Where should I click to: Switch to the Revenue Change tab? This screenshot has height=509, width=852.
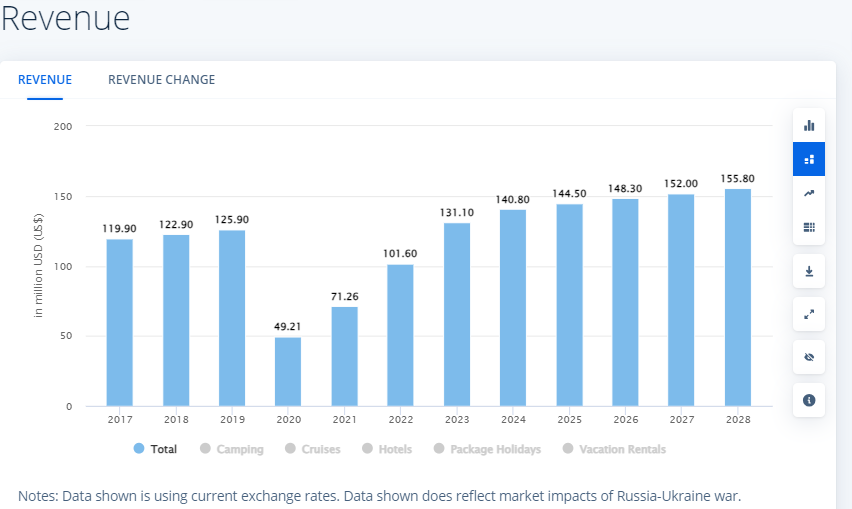(161, 80)
